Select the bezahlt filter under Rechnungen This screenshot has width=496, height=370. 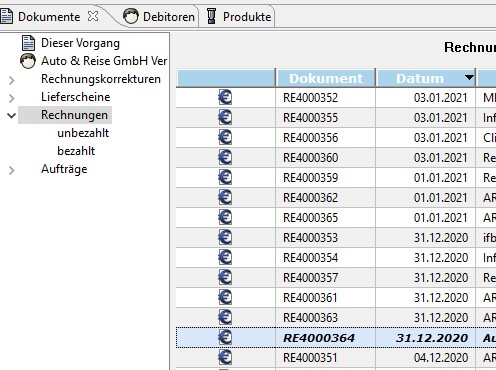76,151
